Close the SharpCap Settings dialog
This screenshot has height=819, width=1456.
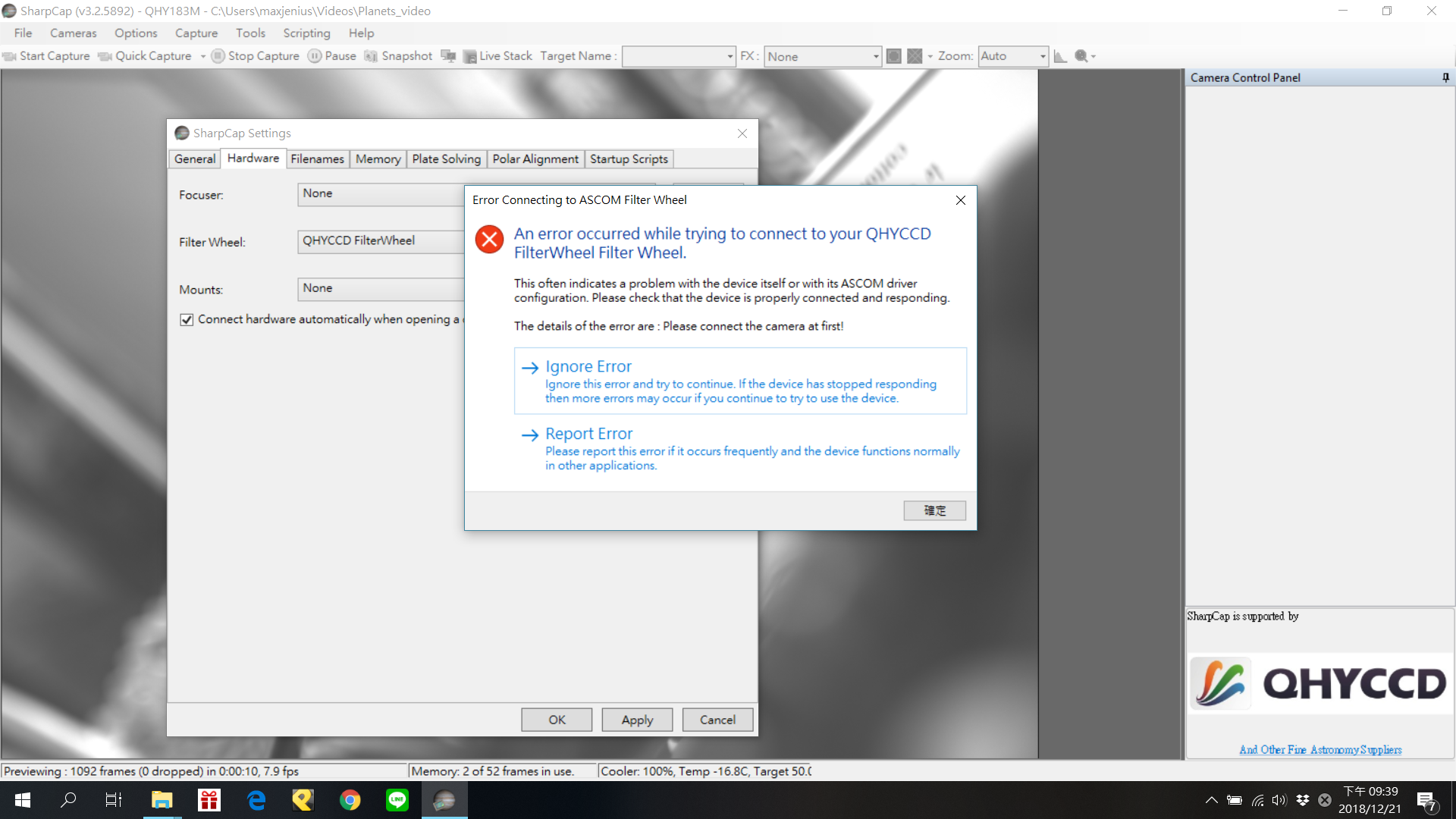[742, 133]
